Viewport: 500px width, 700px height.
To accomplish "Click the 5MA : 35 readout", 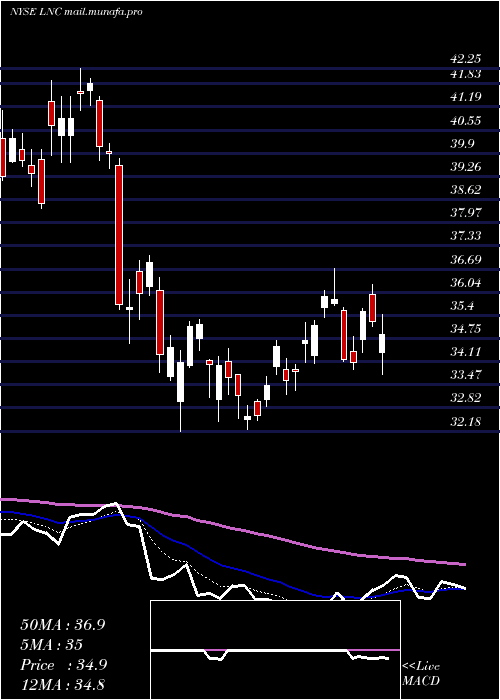I will click(x=51, y=645).
